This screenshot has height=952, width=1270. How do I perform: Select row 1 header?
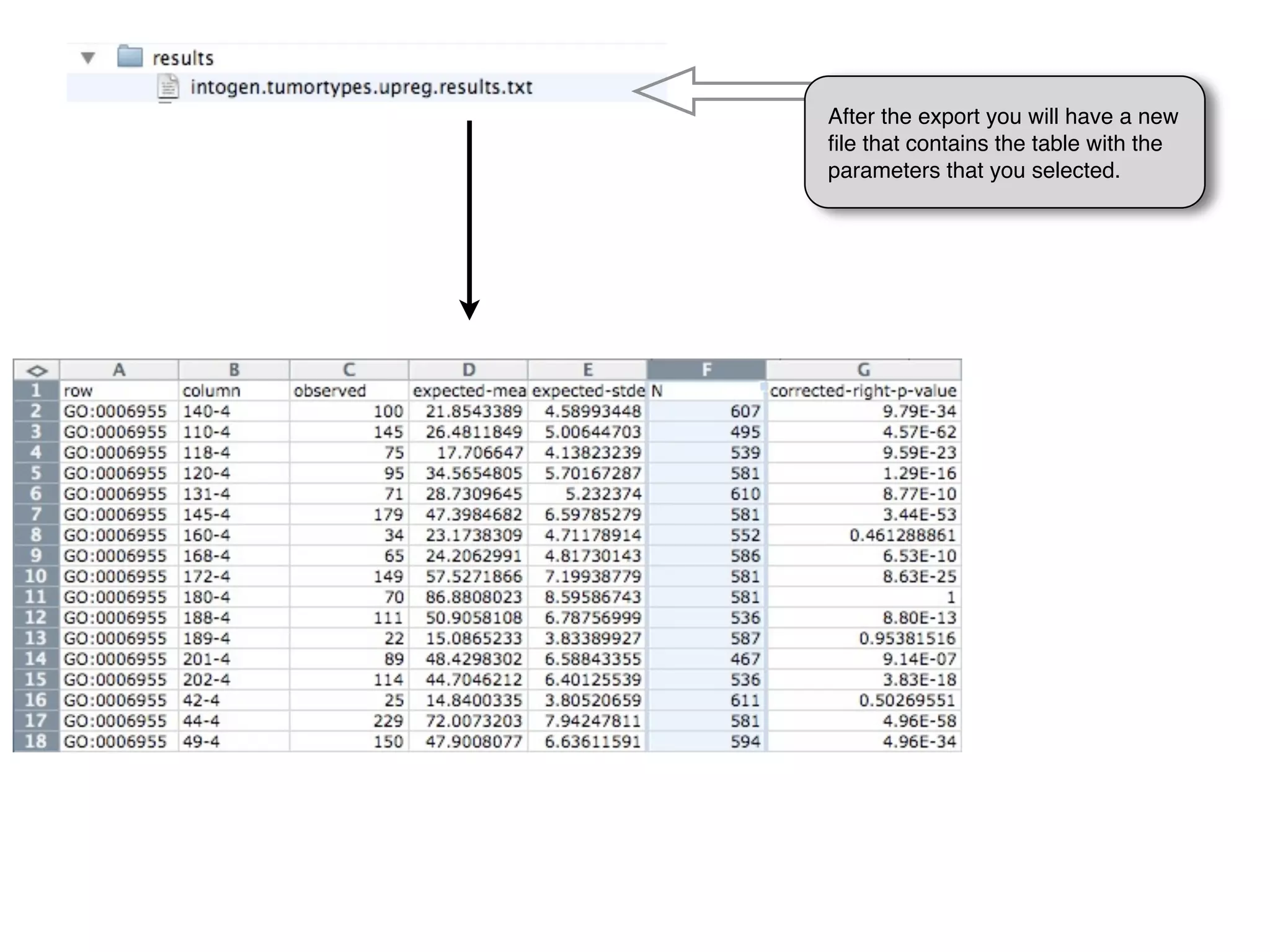(37, 390)
